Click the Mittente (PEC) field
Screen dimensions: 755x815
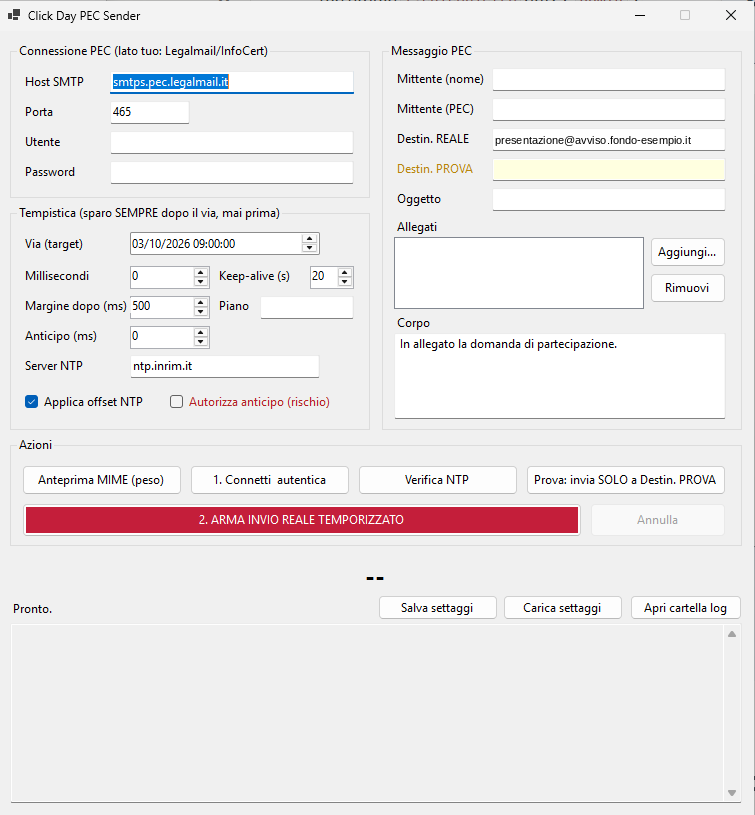tap(608, 110)
